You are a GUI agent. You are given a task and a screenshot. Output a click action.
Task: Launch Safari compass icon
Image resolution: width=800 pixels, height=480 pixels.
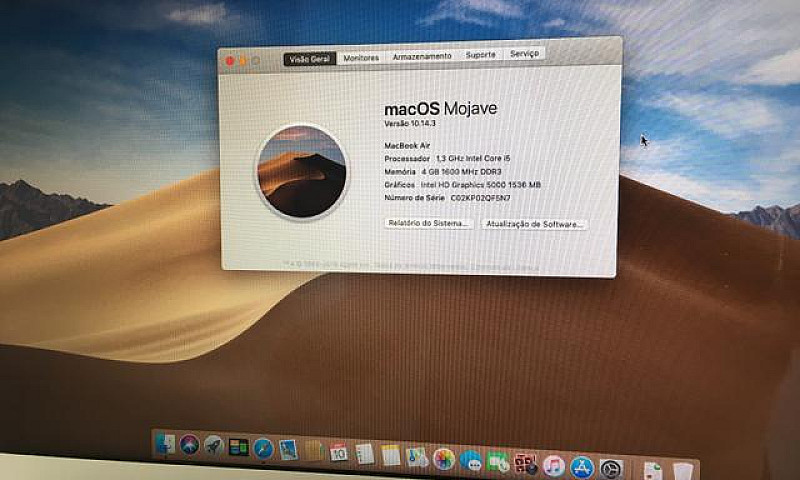coord(263,449)
